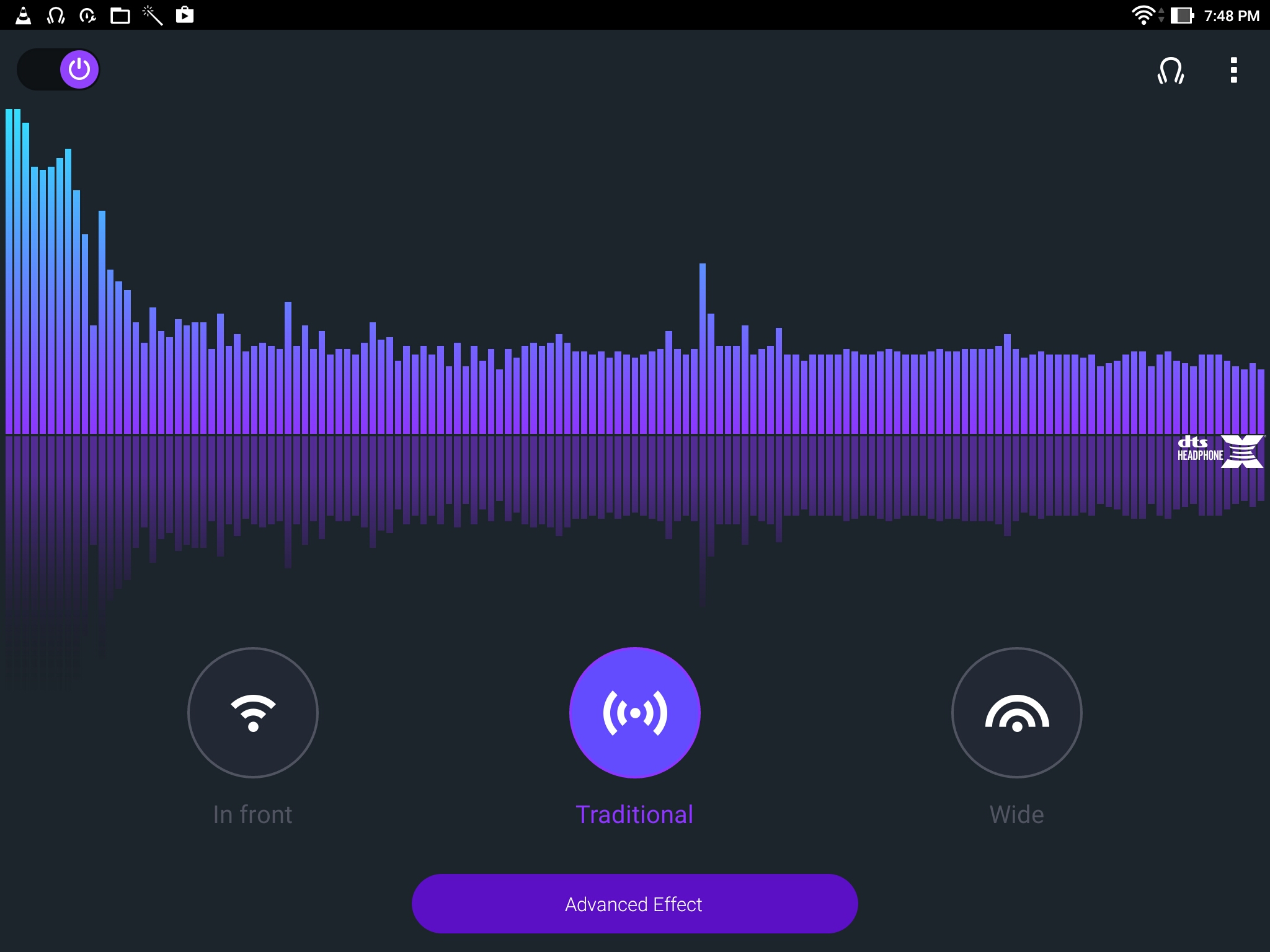Open the three-dot overflow menu
The height and width of the screenshot is (952, 1270).
(x=1233, y=71)
